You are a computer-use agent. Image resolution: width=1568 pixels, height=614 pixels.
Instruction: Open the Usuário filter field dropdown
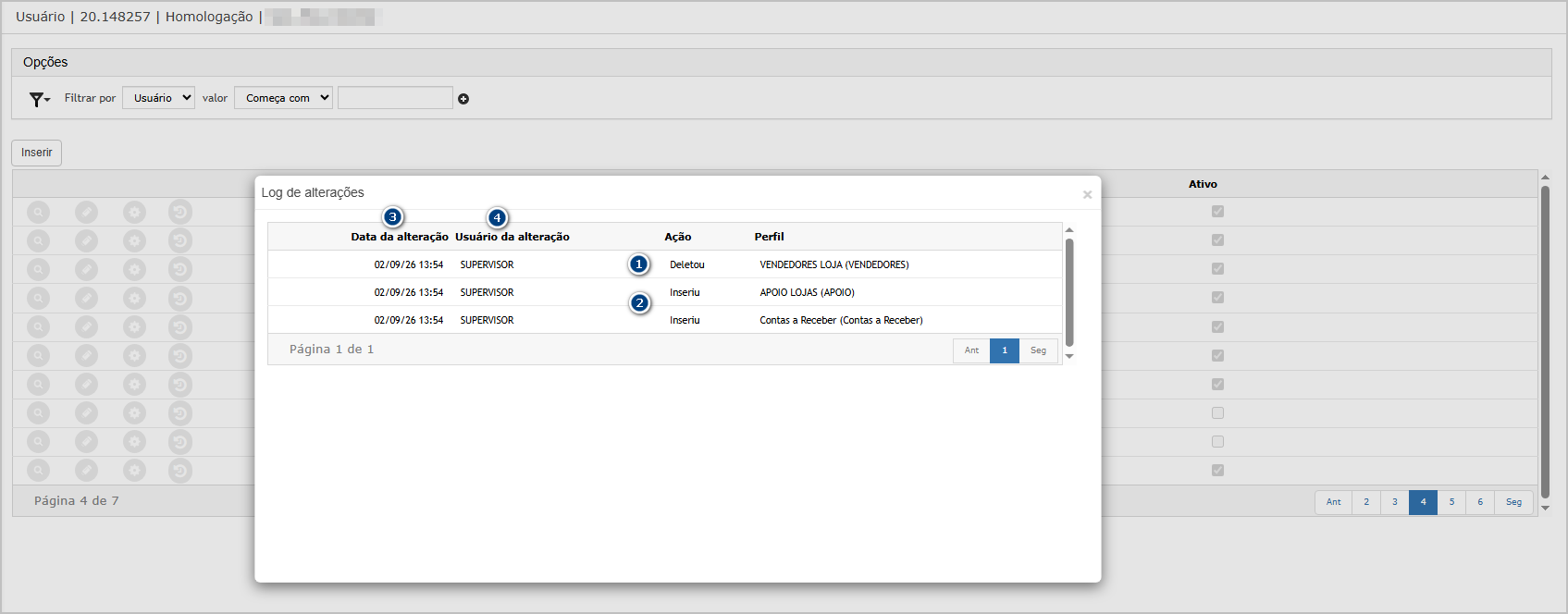tap(158, 98)
